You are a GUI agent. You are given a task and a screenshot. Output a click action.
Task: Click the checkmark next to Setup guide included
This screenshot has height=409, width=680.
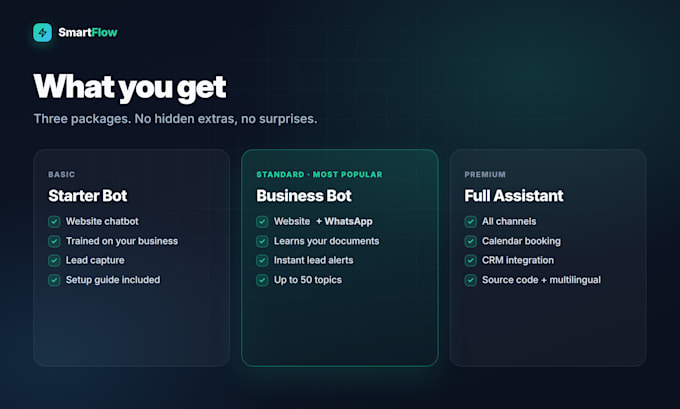[x=54, y=280]
